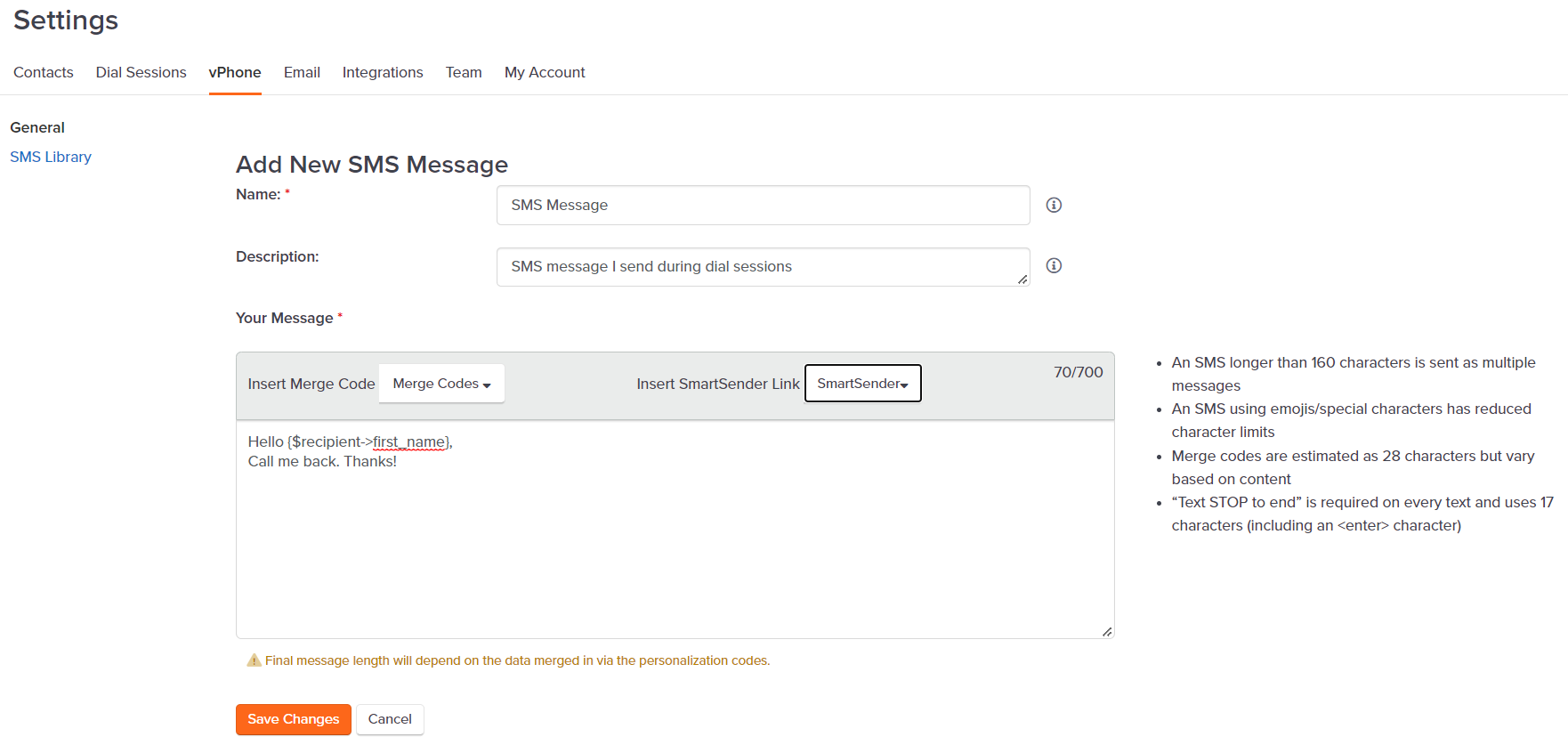
Task: Click the Settings page title
Action: [66, 20]
